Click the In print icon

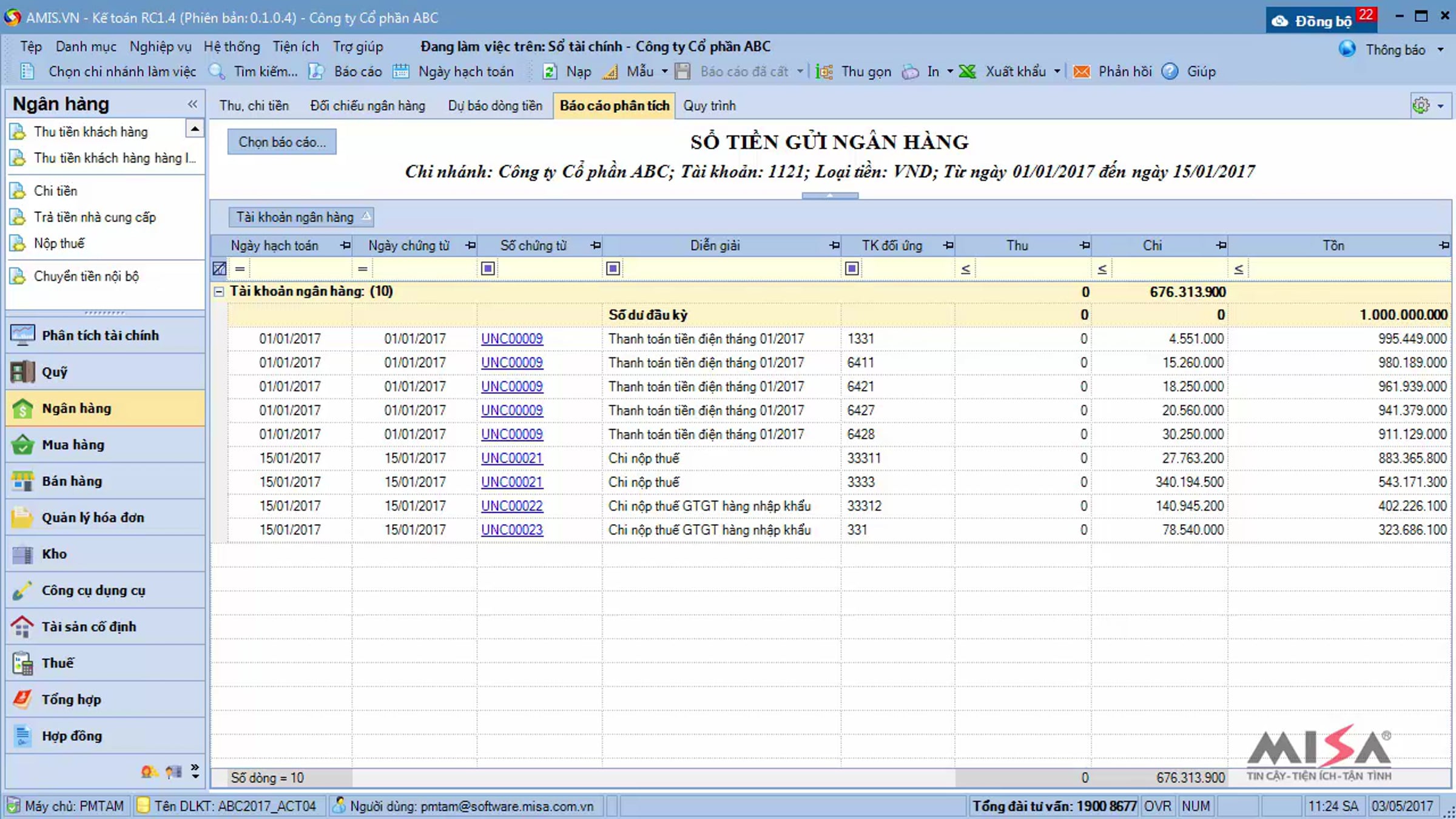(x=910, y=72)
